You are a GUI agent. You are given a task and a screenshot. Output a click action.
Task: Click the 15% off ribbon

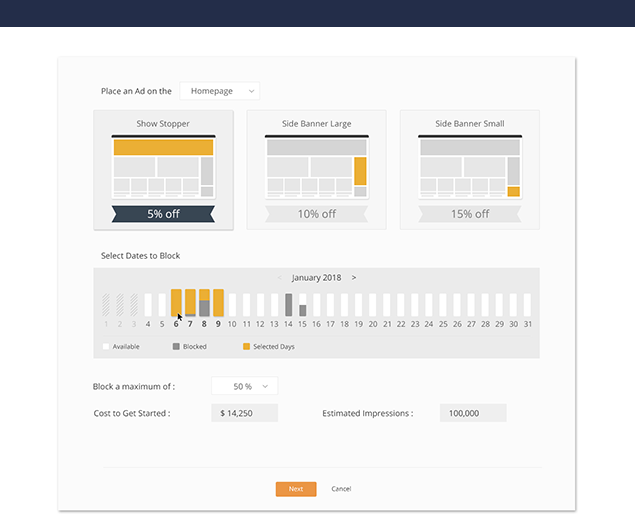[x=470, y=214]
